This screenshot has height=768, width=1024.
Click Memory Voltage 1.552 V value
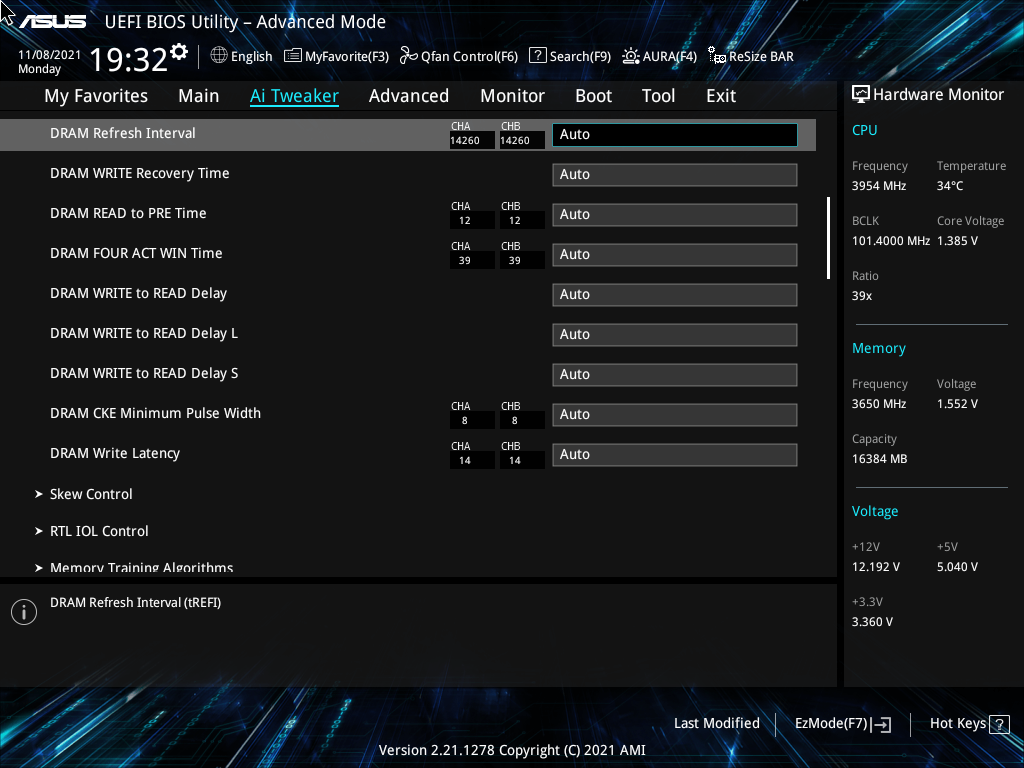coord(957,404)
